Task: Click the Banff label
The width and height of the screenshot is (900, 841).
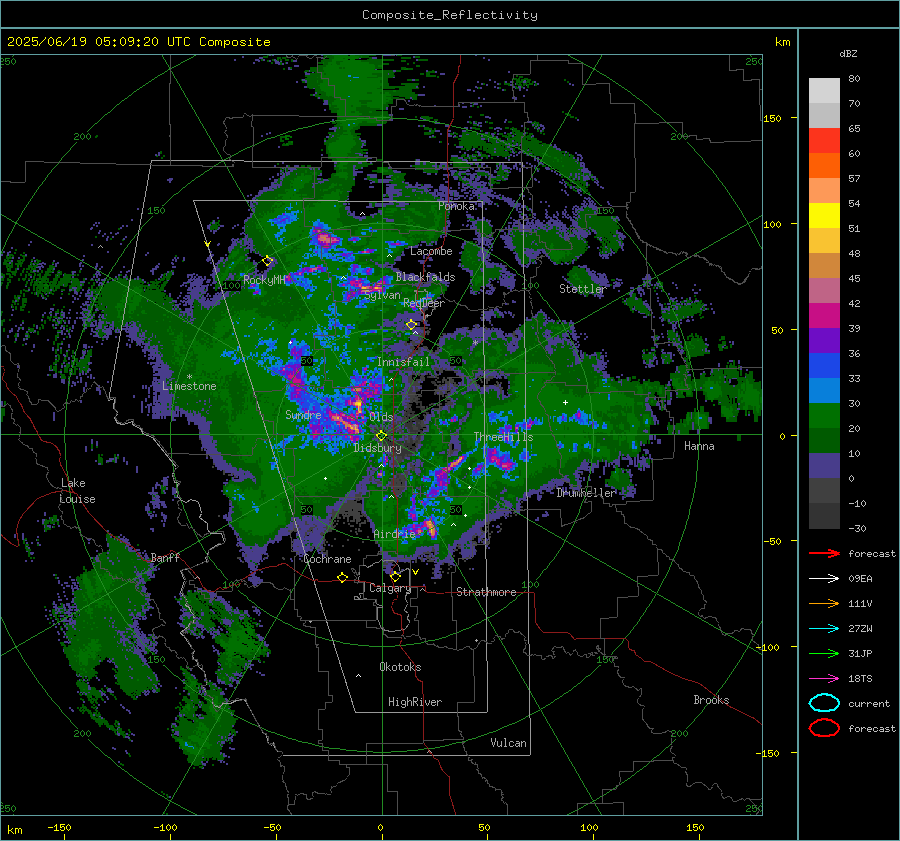Action: tap(165, 558)
